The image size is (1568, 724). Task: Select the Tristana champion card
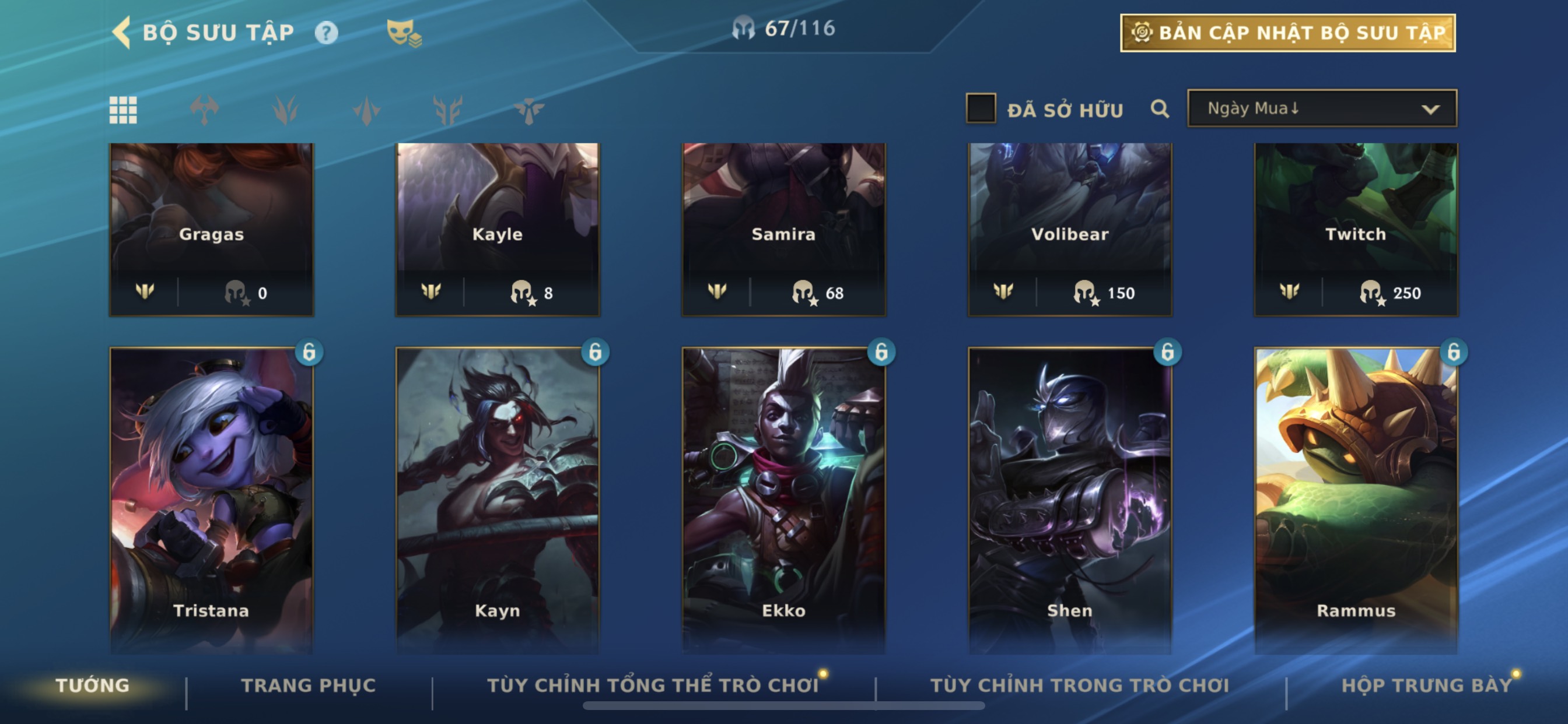(x=211, y=500)
